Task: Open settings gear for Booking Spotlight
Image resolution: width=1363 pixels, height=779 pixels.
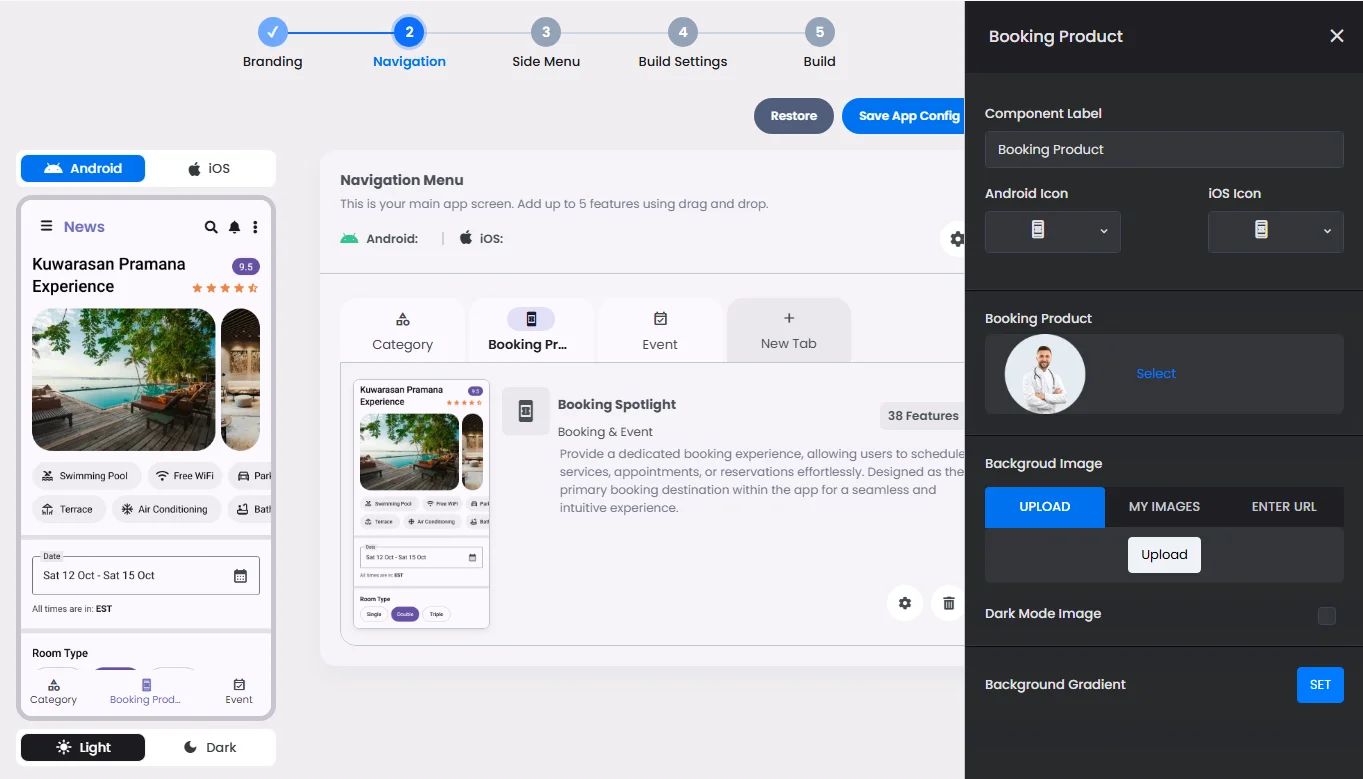Action: pos(905,603)
